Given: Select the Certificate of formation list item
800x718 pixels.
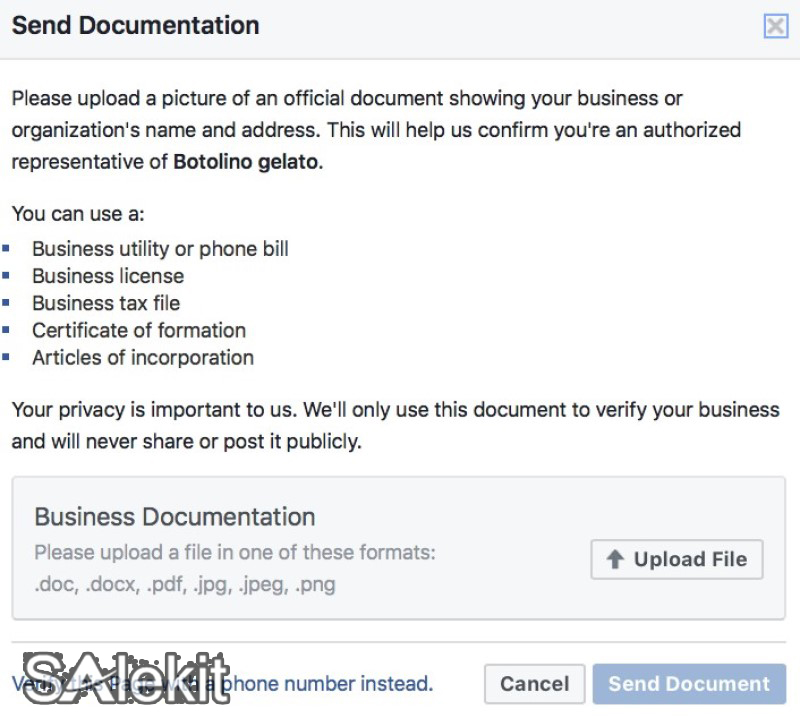Looking at the screenshot, I should pos(139,330).
